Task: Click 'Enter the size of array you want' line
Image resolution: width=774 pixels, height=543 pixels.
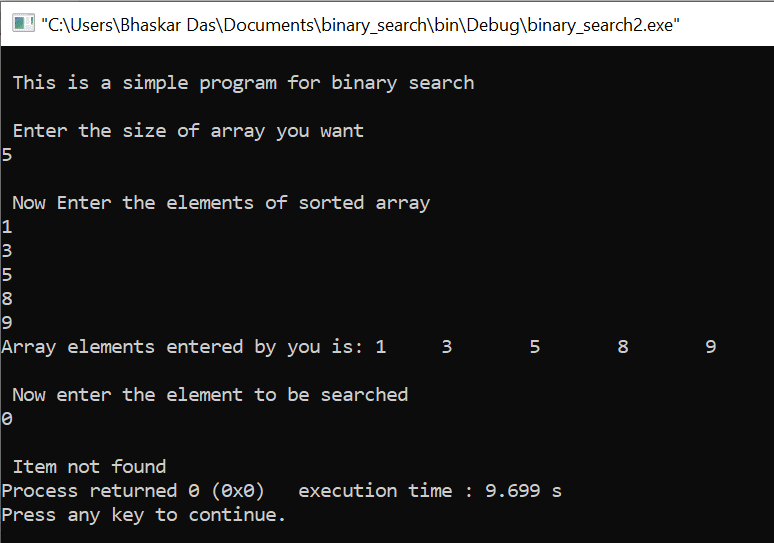Action: pyautogui.click(x=188, y=131)
